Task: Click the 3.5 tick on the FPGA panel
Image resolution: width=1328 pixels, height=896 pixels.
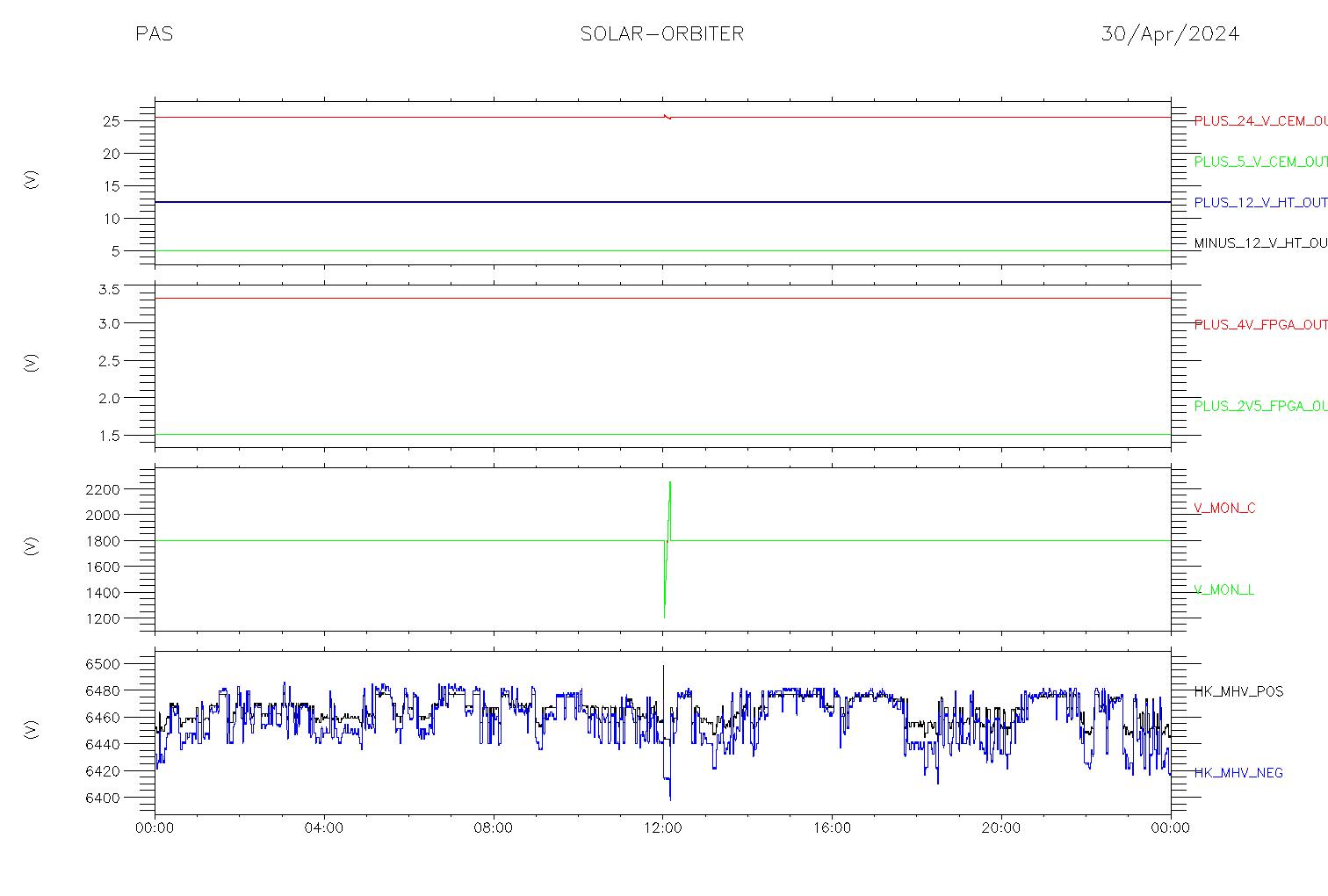Action: point(109,289)
